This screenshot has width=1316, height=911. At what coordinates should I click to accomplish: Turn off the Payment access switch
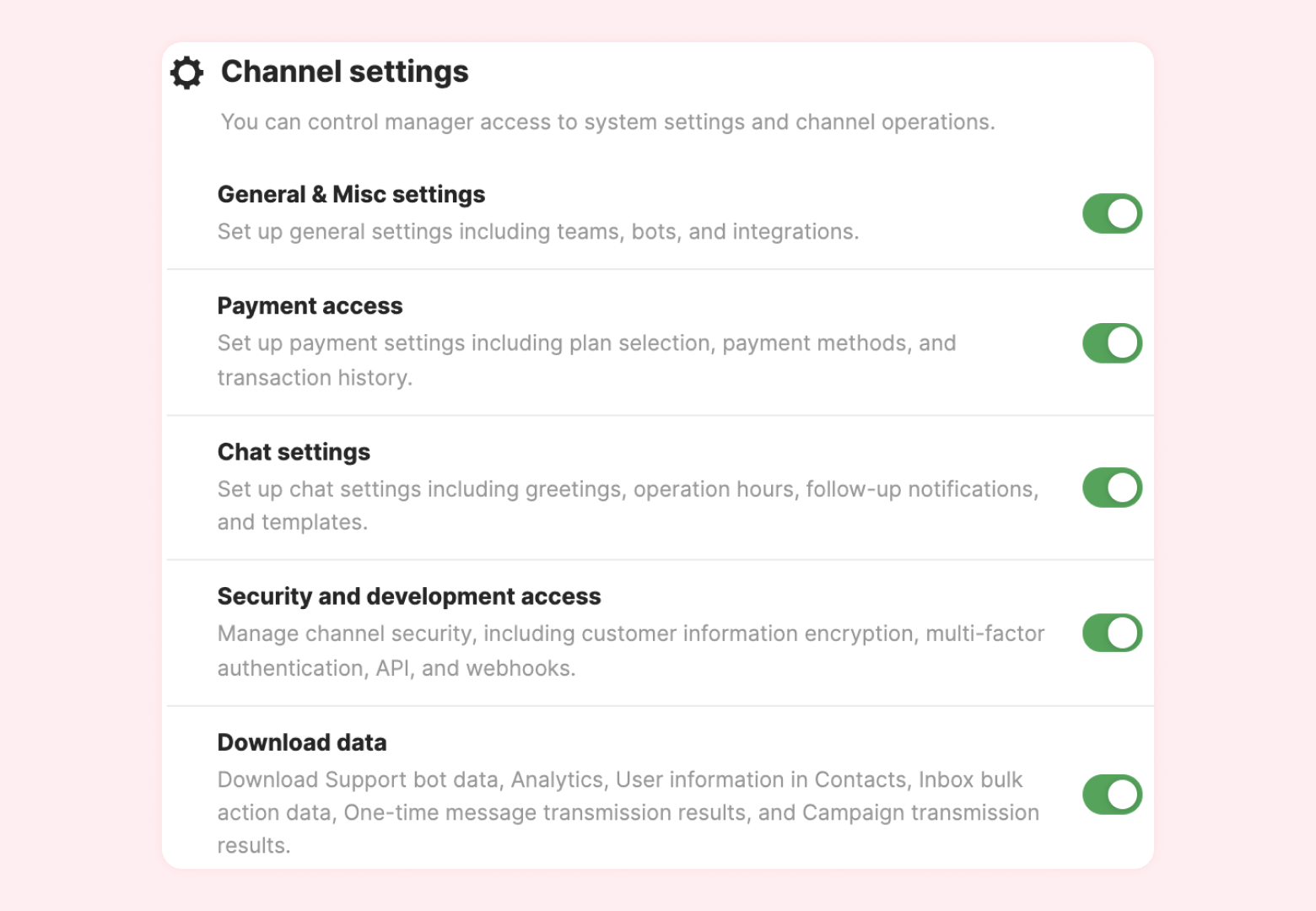(1112, 343)
